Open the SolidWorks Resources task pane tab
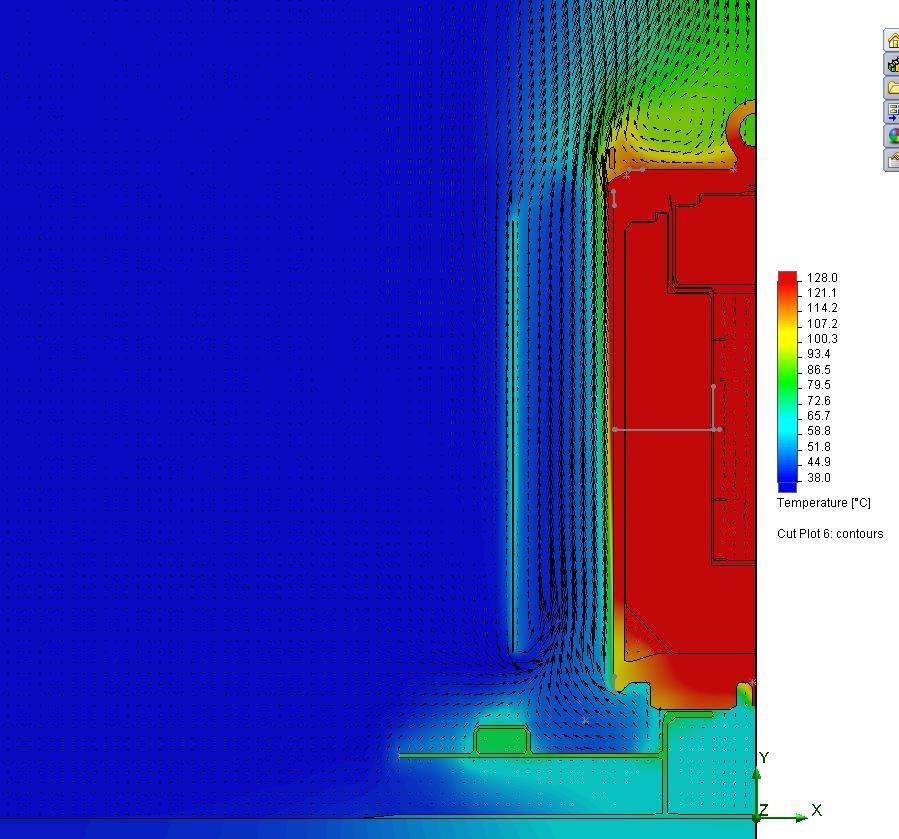The image size is (899, 839). tap(892, 40)
